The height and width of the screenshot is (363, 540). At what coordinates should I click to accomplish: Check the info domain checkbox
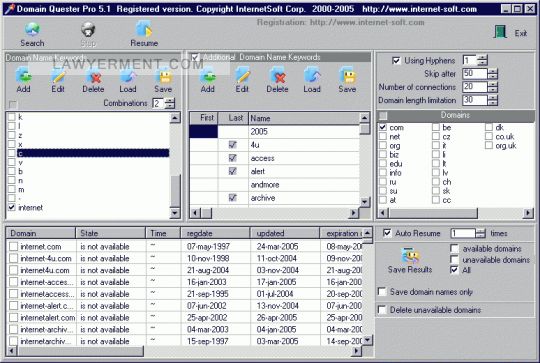[x=383, y=173]
